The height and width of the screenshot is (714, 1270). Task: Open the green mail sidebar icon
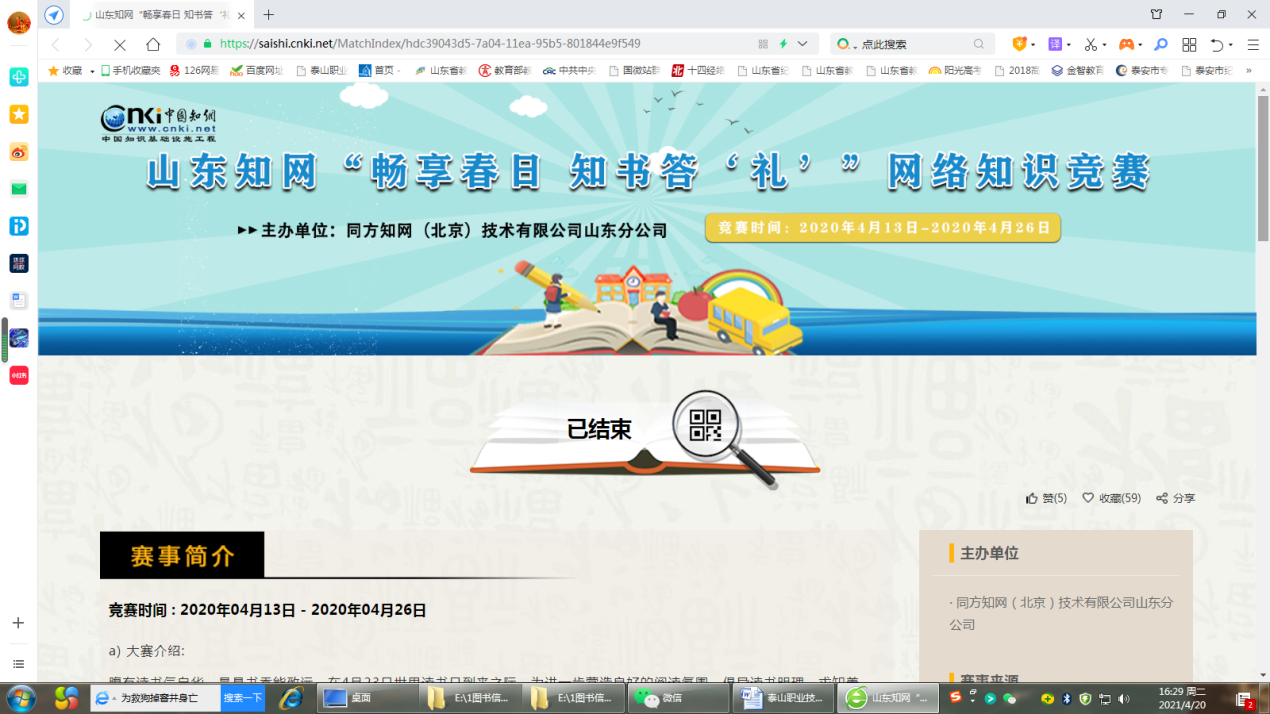(x=19, y=189)
